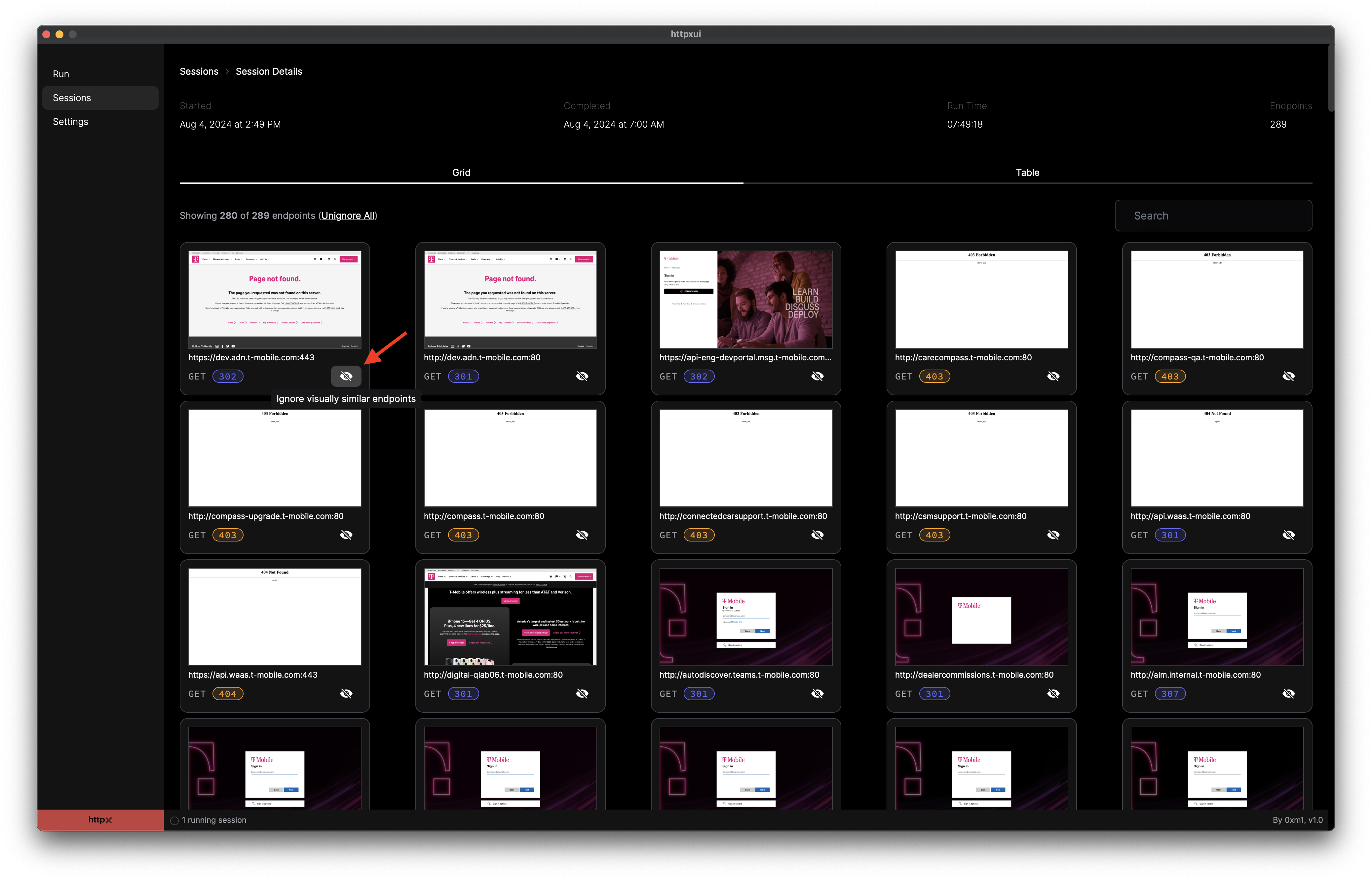Click the 404 badge on api.waas:443 card
Viewport: 1372px width, 880px height.
pos(228,694)
